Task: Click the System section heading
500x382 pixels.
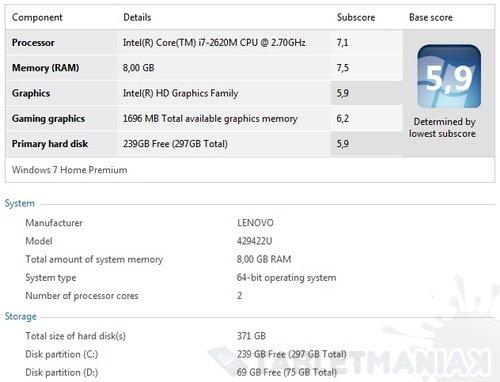Action: point(20,203)
